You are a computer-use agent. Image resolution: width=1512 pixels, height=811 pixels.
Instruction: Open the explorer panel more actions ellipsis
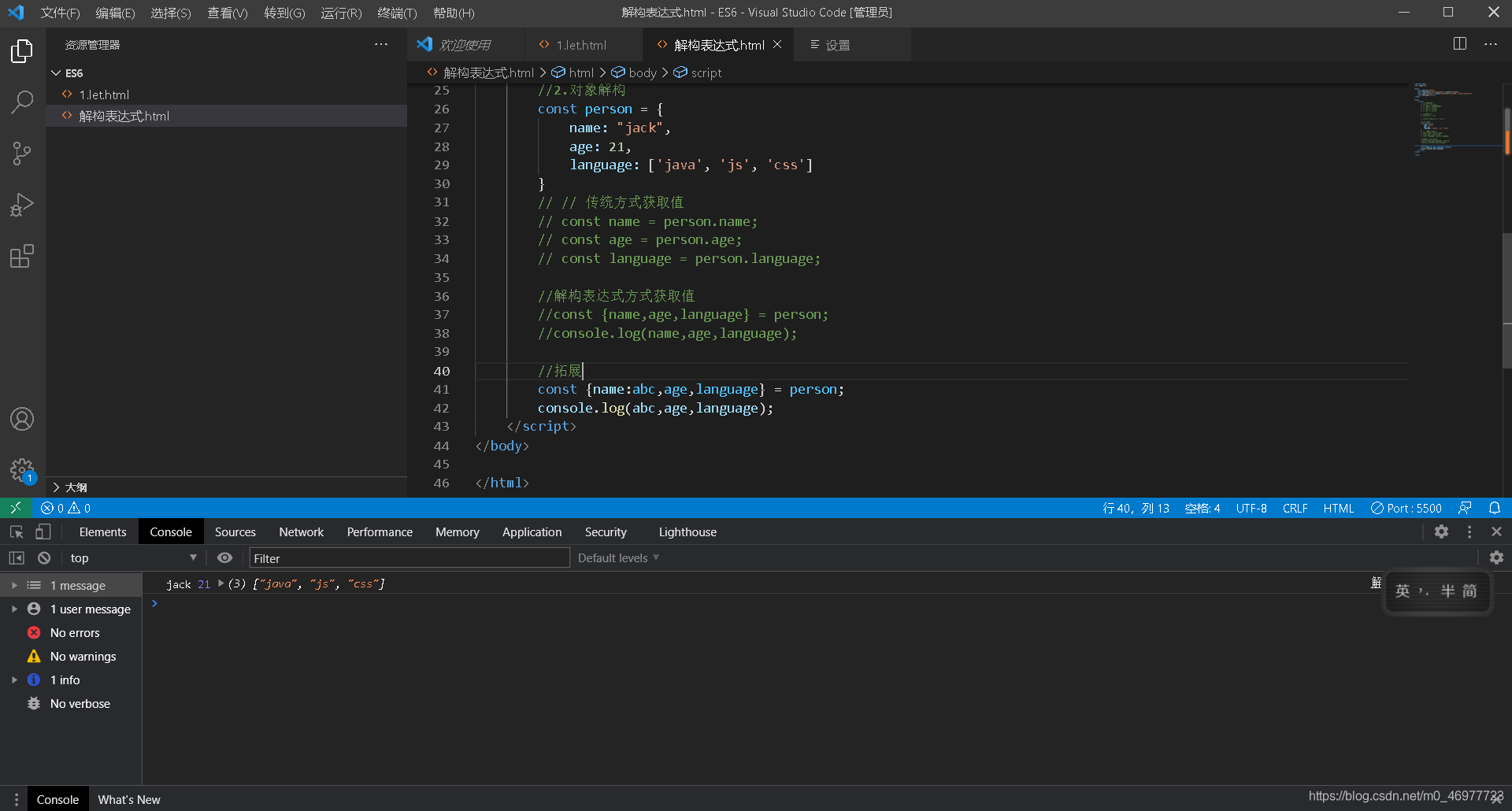[381, 45]
